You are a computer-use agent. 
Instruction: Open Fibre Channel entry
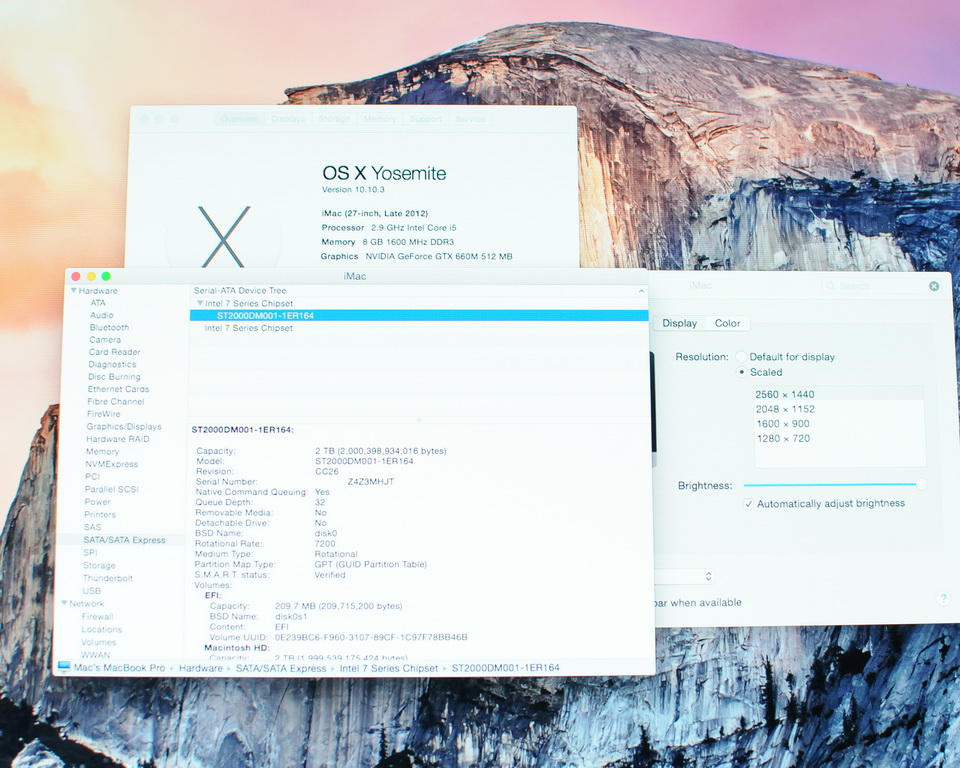116,401
